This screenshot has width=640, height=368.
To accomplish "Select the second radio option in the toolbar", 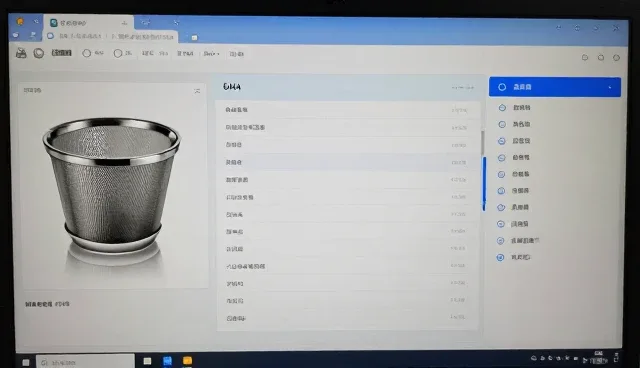I will pyautogui.click(x=118, y=53).
